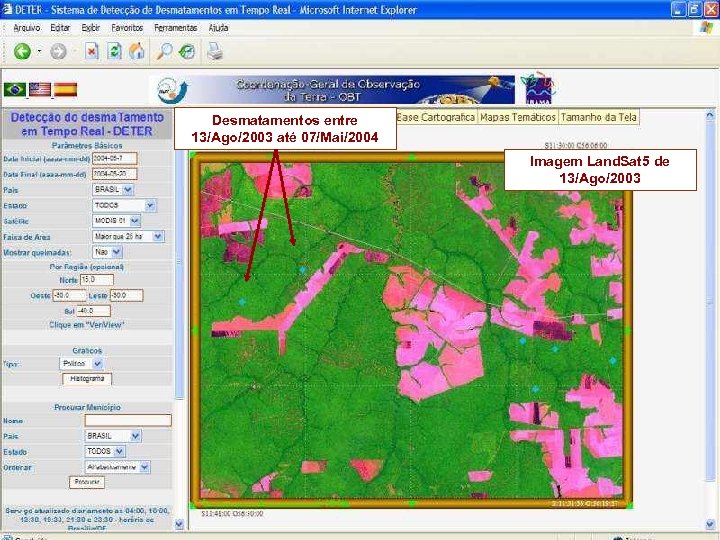Expand the Mostrar queimadas dropdown
The width and height of the screenshot is (720, 540).
tap(117, 252)
